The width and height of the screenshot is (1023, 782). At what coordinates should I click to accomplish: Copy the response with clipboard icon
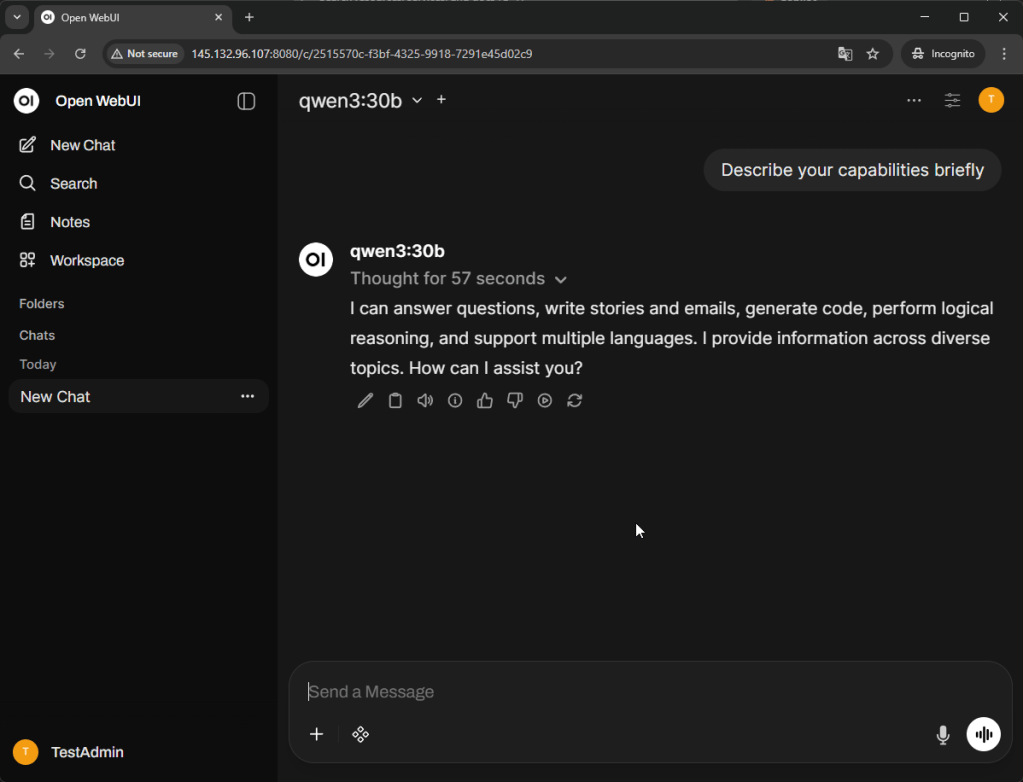395,401
